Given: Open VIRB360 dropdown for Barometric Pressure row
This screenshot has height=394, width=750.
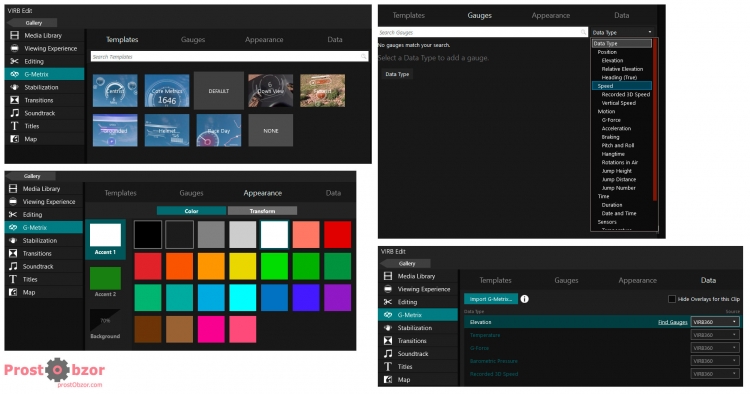Looking at the screenshot, I should pyautogui.click(x=715, y=361).
